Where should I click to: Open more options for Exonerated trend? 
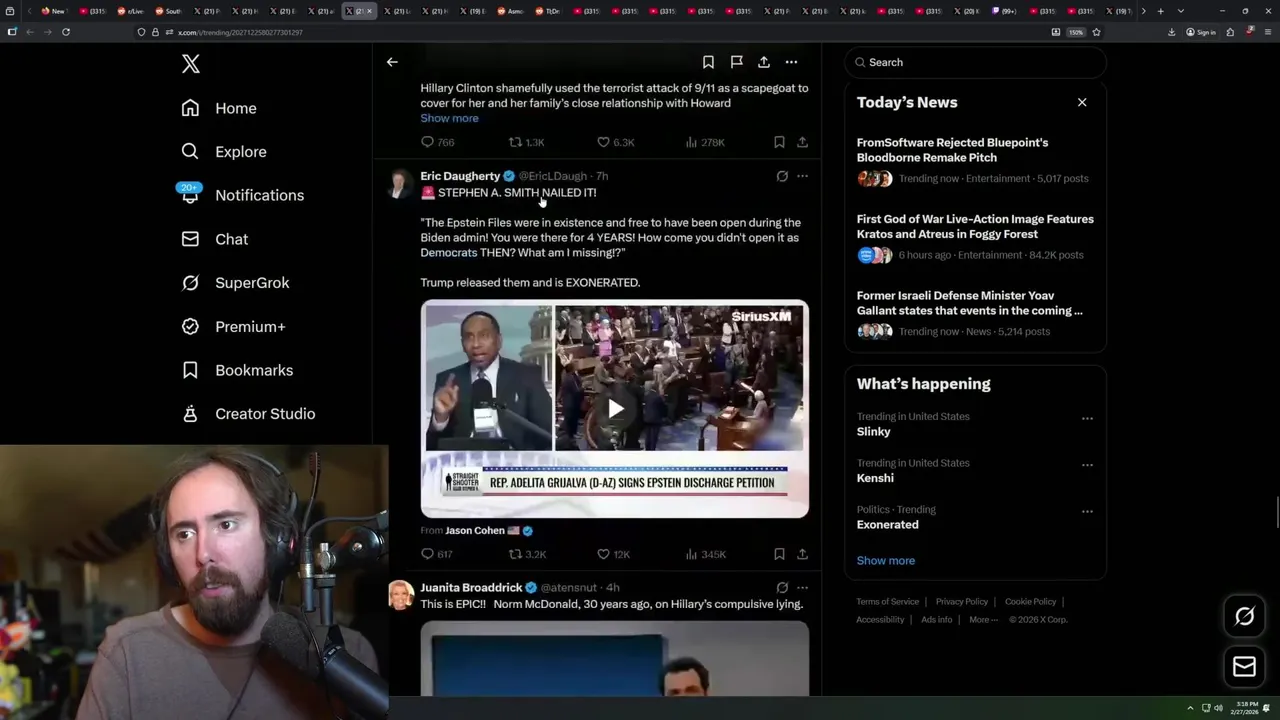pyautogui.click(x=1087, y=511)
